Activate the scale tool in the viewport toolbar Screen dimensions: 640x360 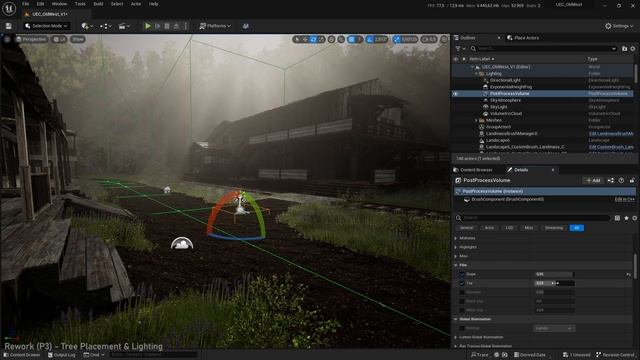point(322,39)
